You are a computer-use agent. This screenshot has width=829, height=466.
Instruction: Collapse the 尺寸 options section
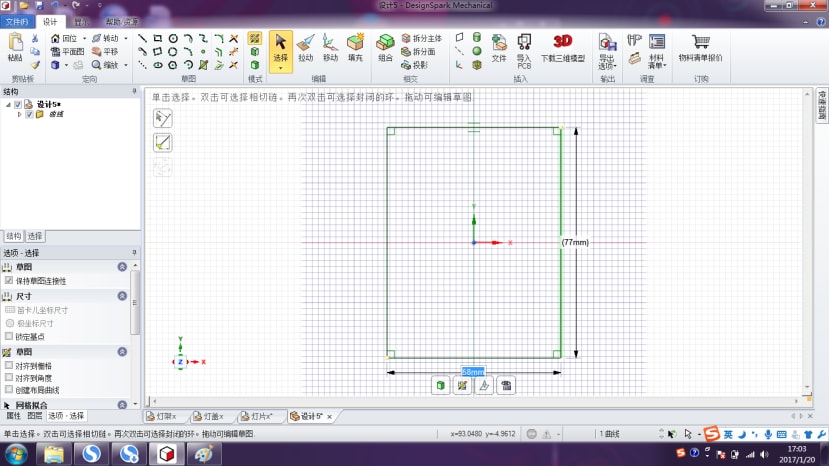pyautogui.click(x=122, y=296)
